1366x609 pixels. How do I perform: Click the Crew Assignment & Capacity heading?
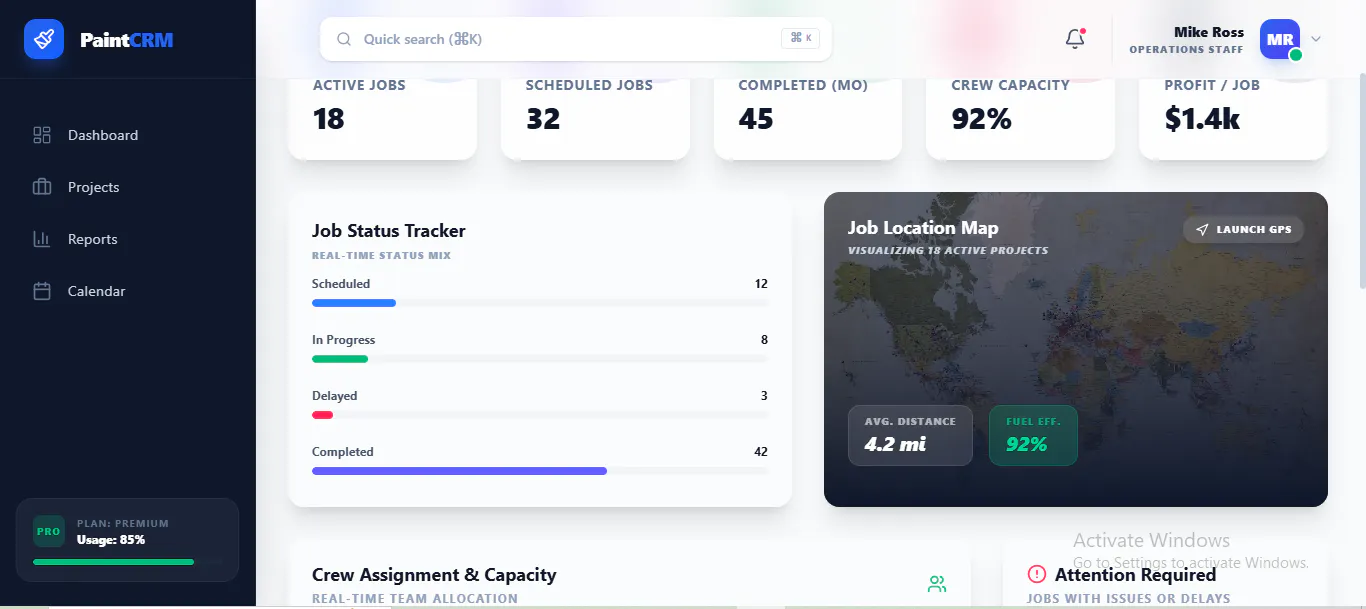click(x=434, y=575)
